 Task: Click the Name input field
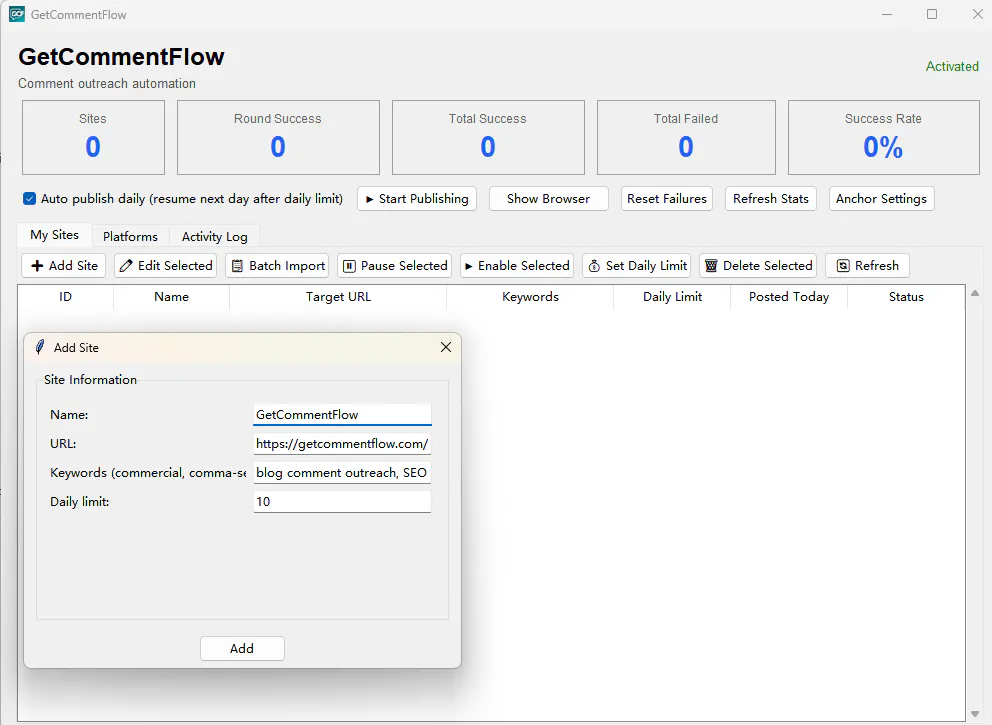coord(342,414)
